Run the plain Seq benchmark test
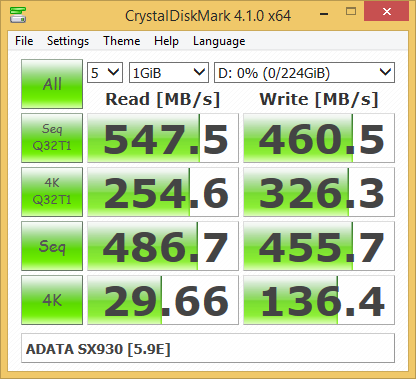This screenshot has width=416, height=379. pyautogui.click(x=52, y=246)
